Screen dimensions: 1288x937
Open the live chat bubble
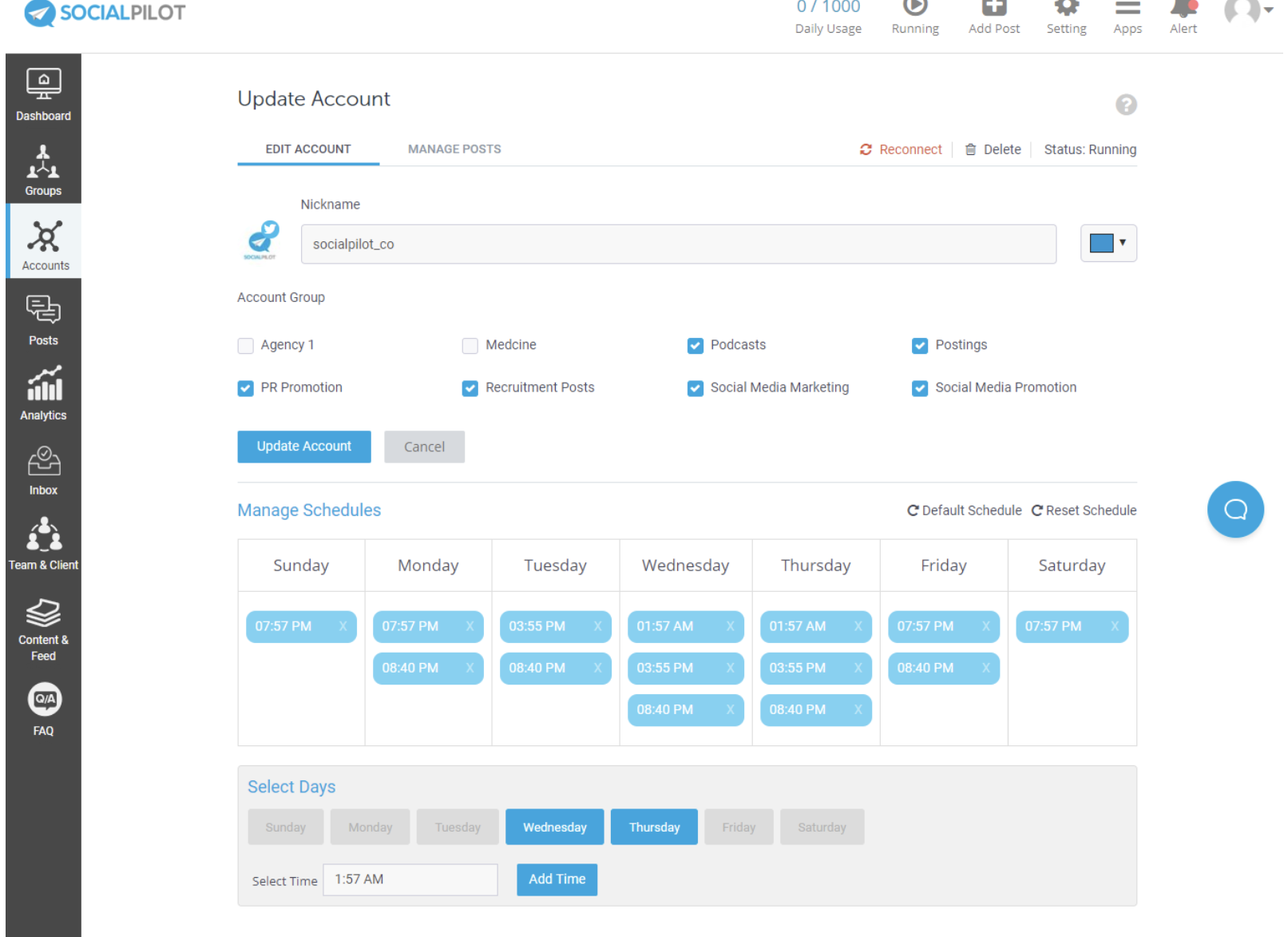click(x=1234, y=510)
